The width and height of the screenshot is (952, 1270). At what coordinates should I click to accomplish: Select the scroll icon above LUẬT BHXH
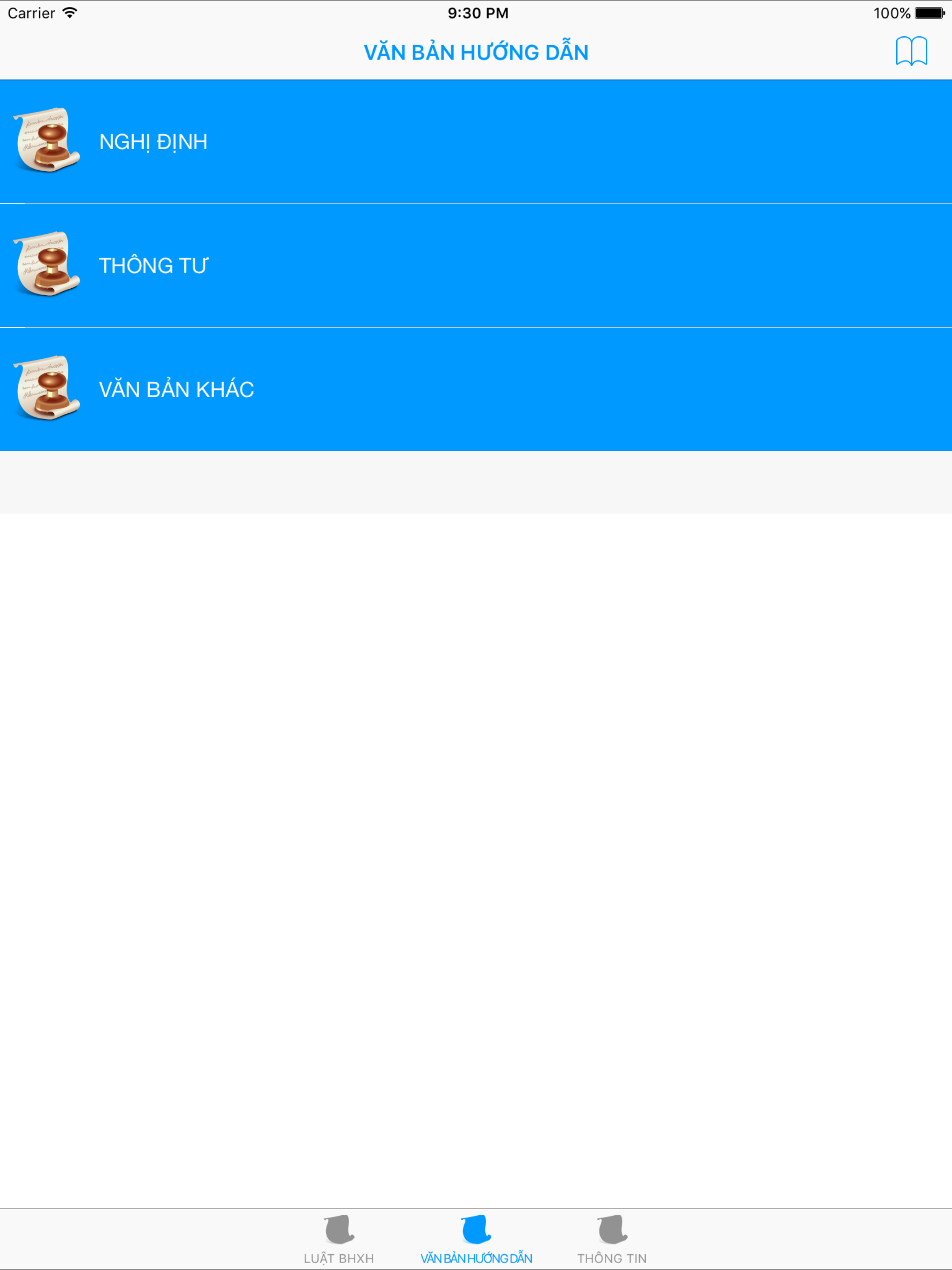[x=339, y=1230]
